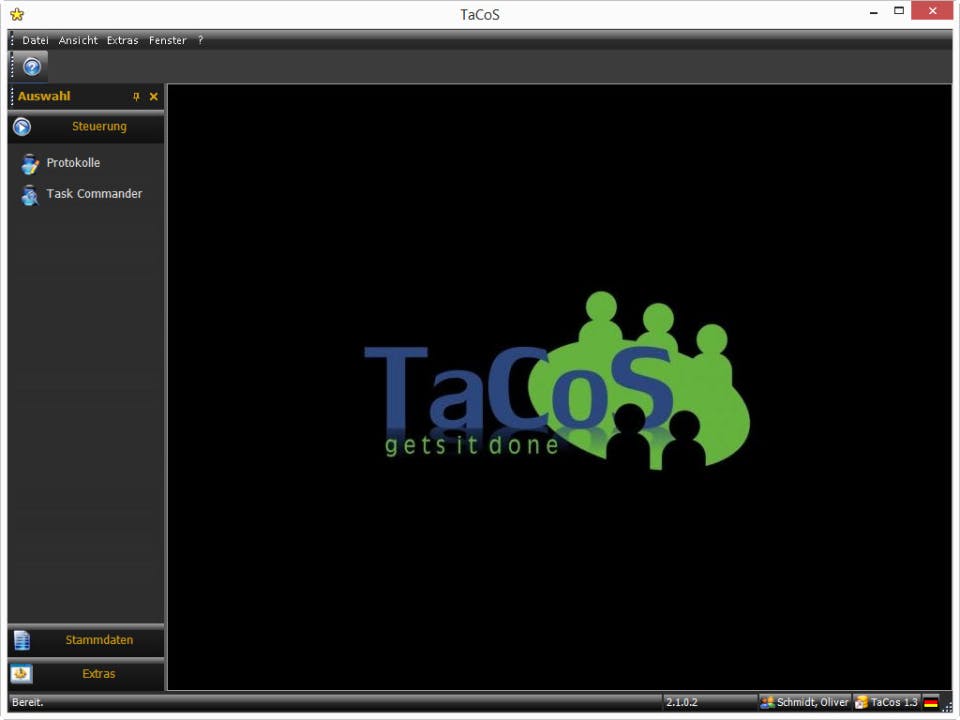960x720 pixels.
Task: Maximize the TaCoS window
Action: point(899,11)
